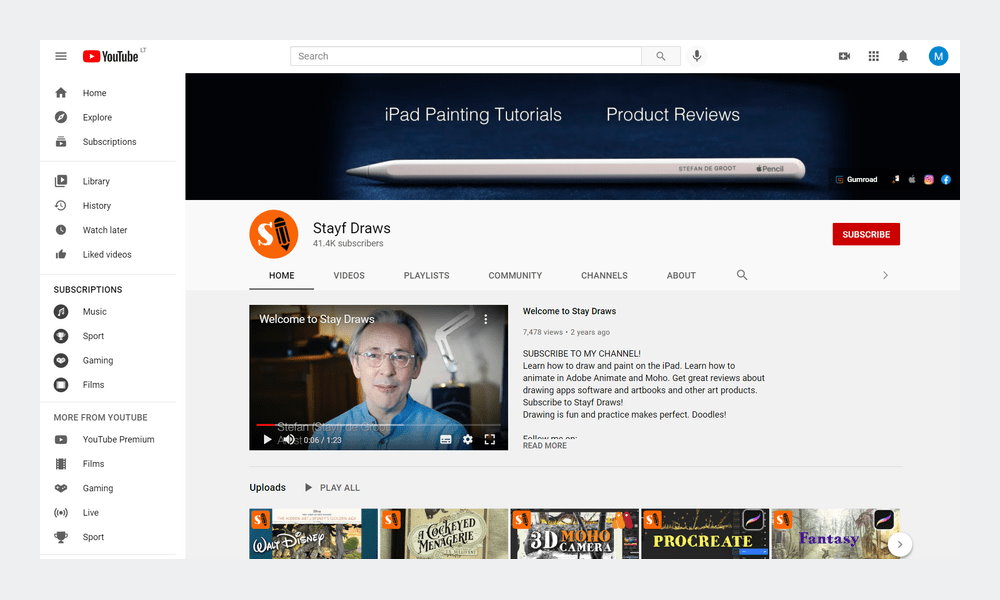Open the hamburger guide menu
The image size is (1000, 600).
point(61,56)
